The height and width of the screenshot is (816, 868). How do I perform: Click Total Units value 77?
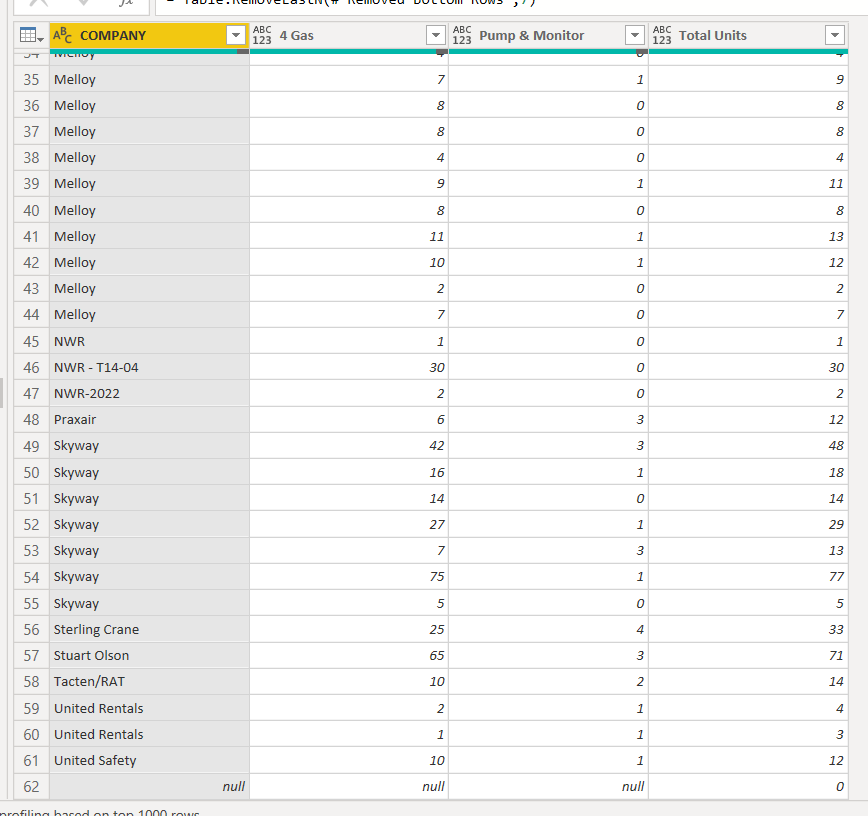pos(748,577)
